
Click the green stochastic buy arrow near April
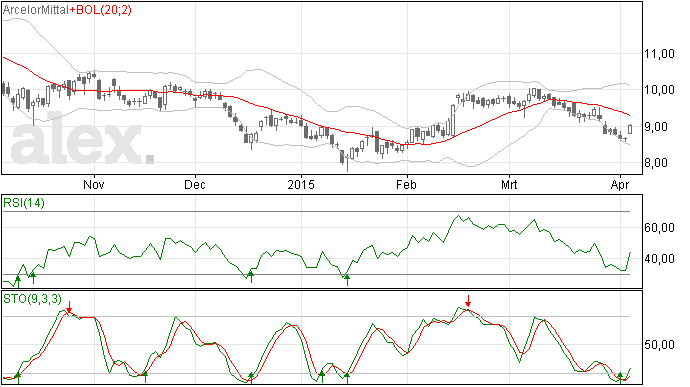[620, 377]
